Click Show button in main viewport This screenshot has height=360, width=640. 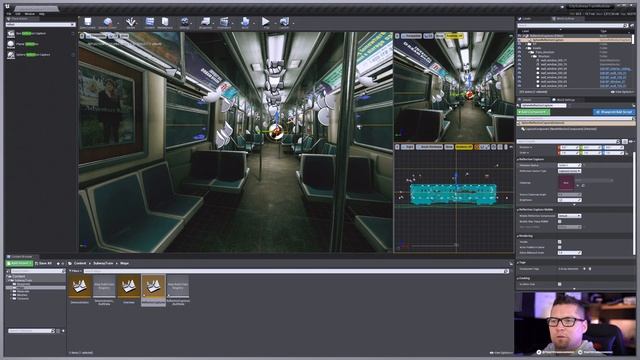tap(124, 36)
